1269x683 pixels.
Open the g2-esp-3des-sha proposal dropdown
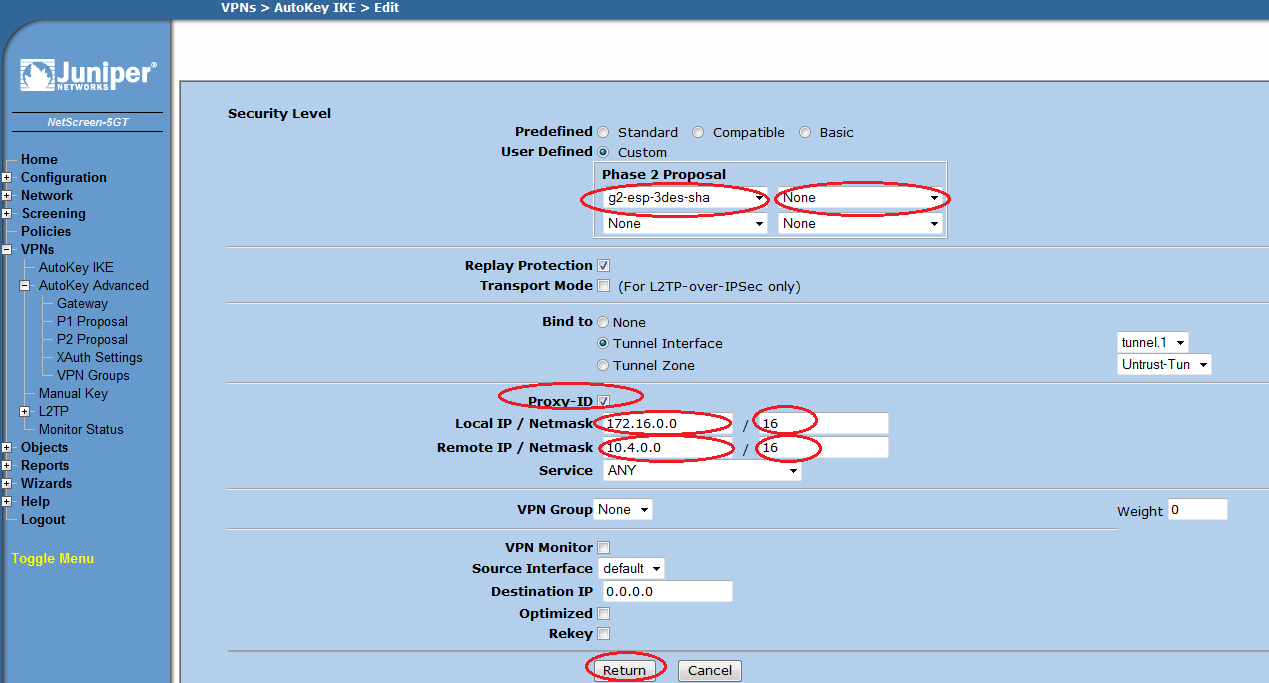[686, 198]
